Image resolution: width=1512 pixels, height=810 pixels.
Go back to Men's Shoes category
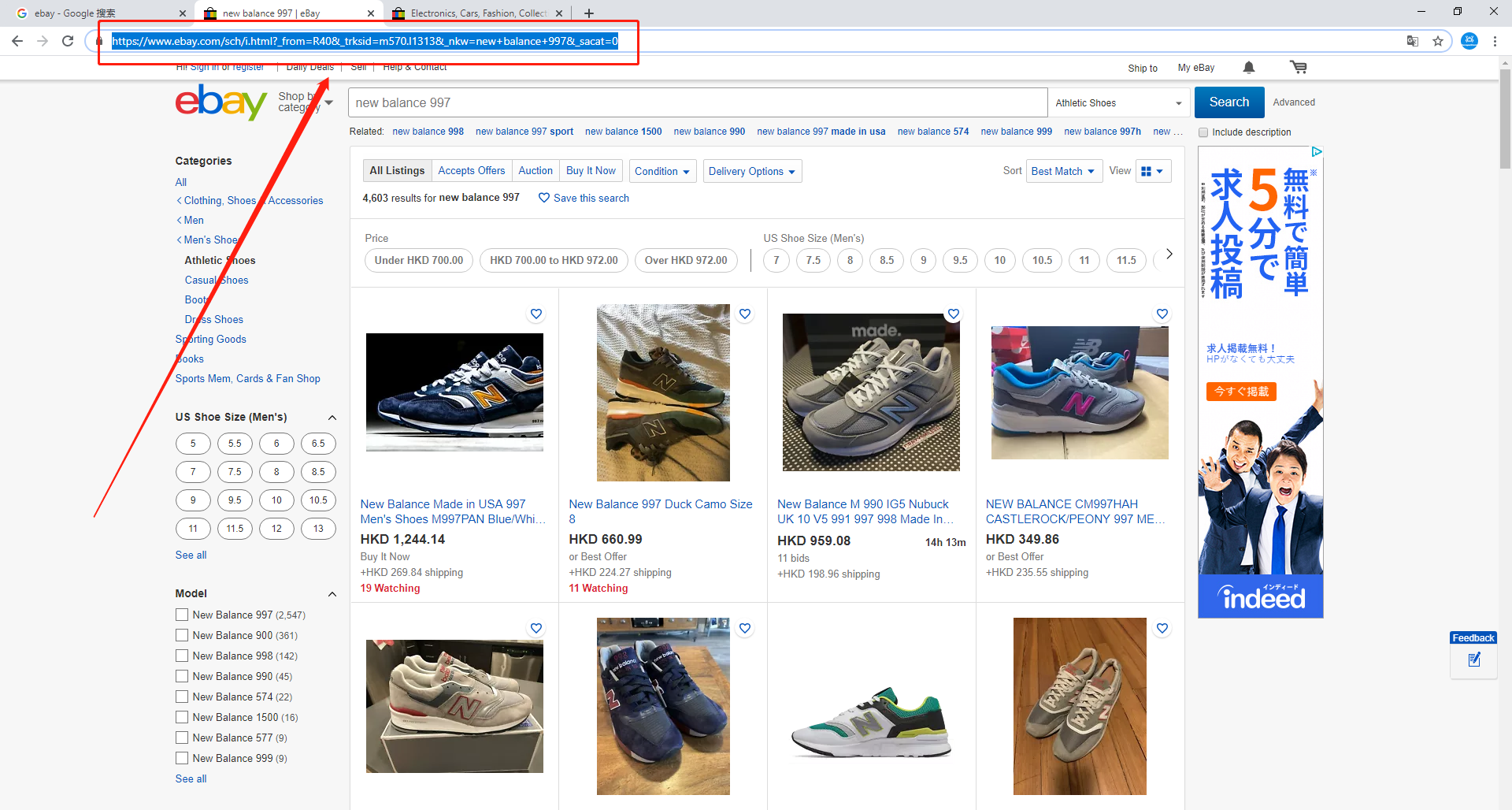209,240
